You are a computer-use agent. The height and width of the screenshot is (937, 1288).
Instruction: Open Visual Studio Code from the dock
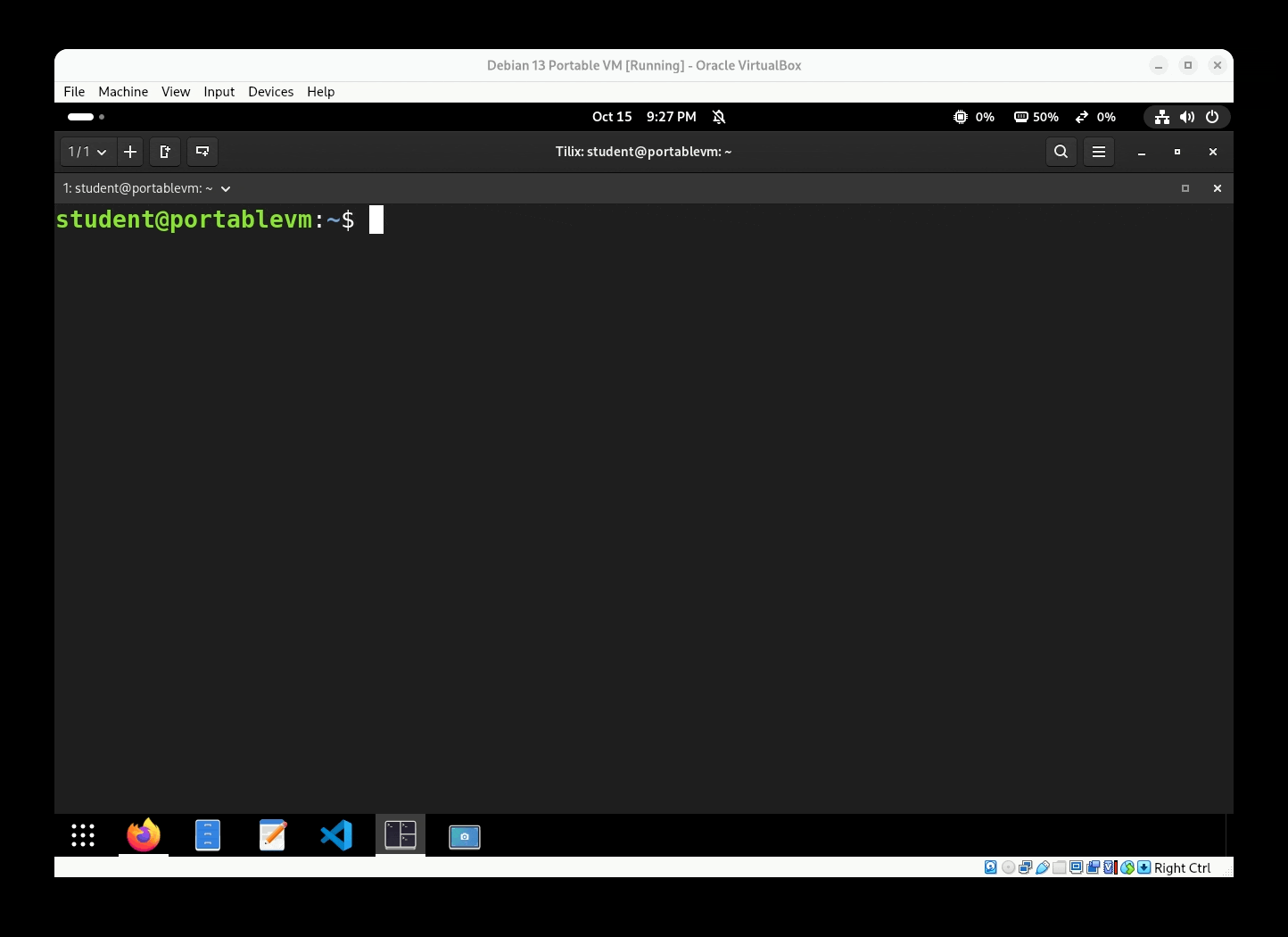pos(336,835)
